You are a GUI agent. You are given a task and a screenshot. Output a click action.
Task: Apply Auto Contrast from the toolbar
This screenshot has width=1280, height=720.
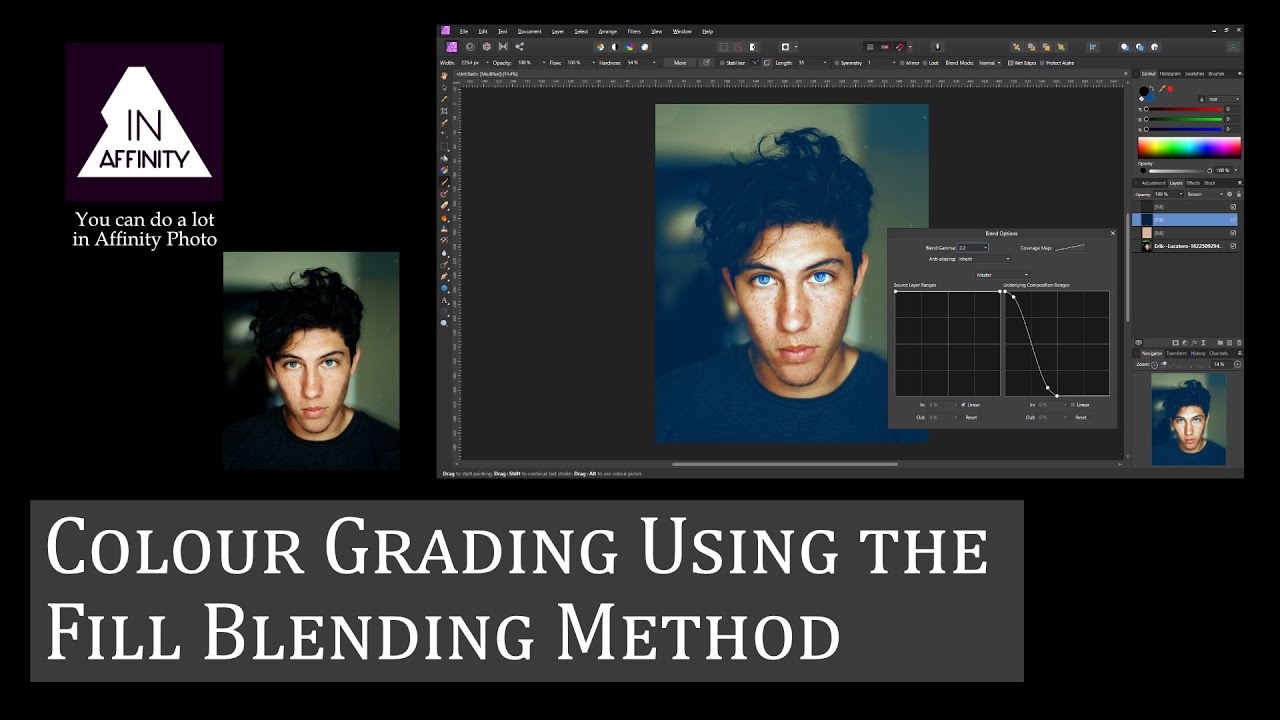point(615,47)
